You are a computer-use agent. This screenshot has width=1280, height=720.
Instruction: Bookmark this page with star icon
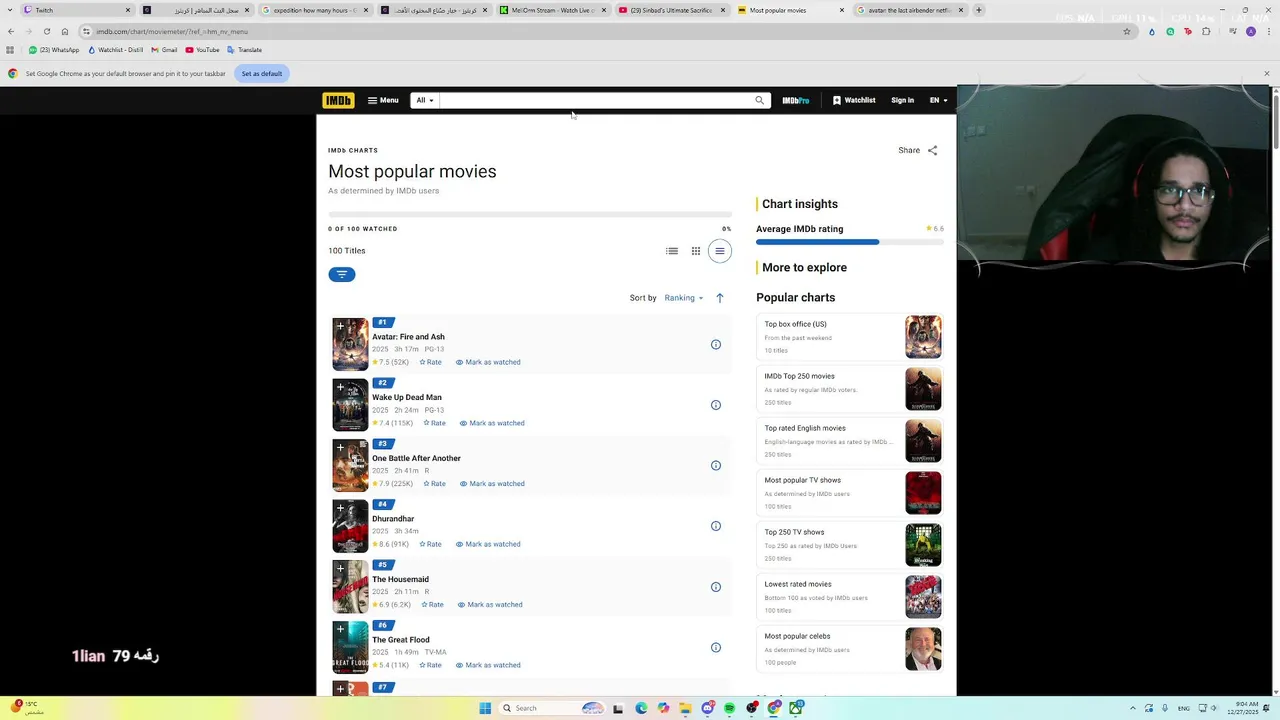point(1127,31)
